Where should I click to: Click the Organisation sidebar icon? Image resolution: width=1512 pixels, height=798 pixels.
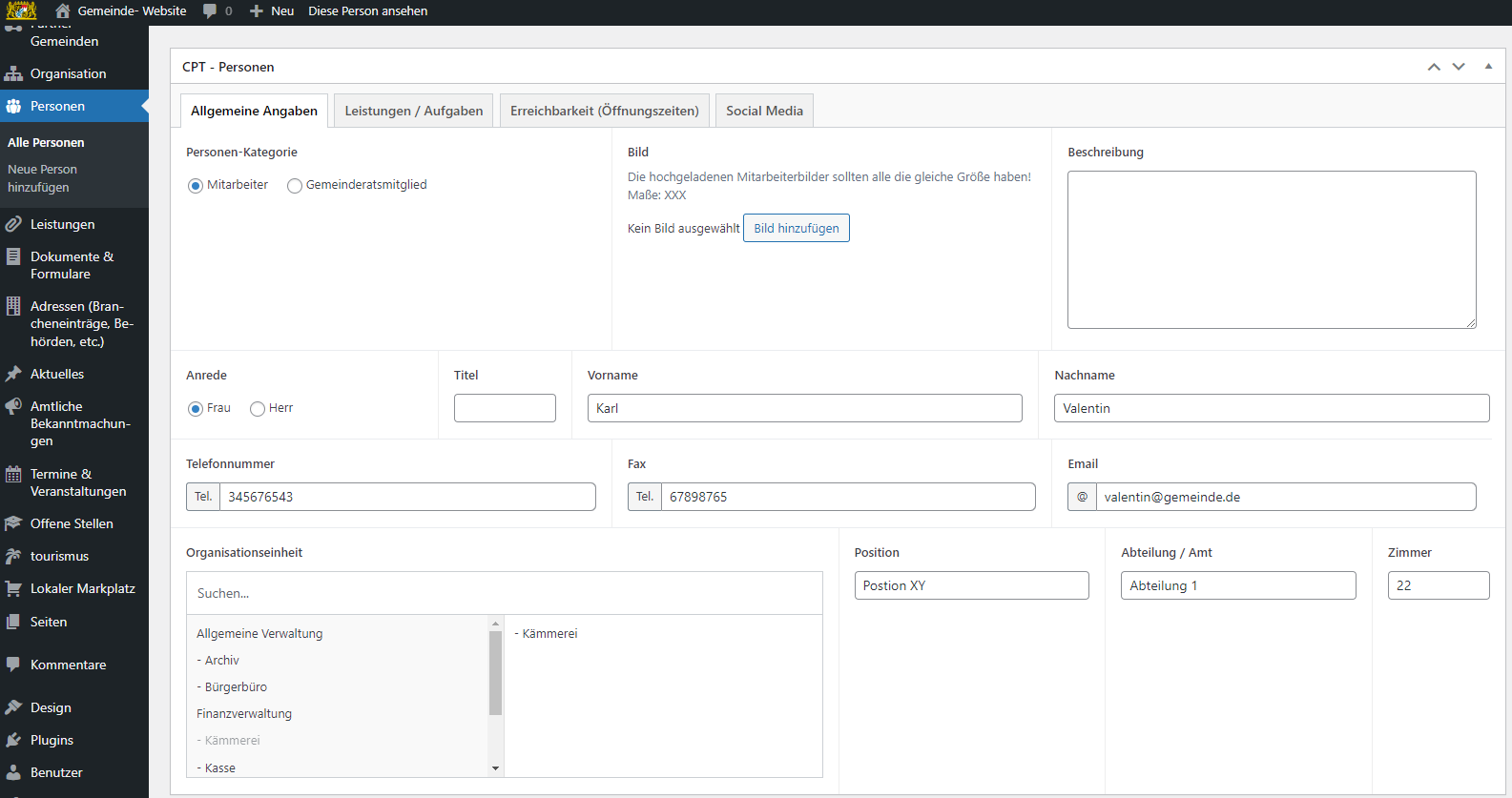click(13, 73)
